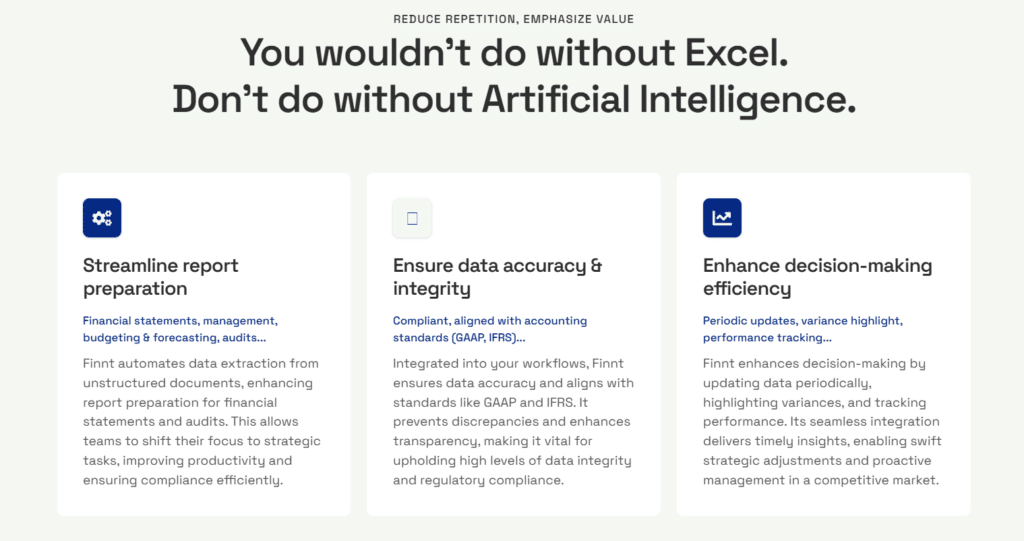Click the paragraph starting "Finnt automates data extraction"
The height and width of the screenshot is (541, 1024).
[202, 421]
